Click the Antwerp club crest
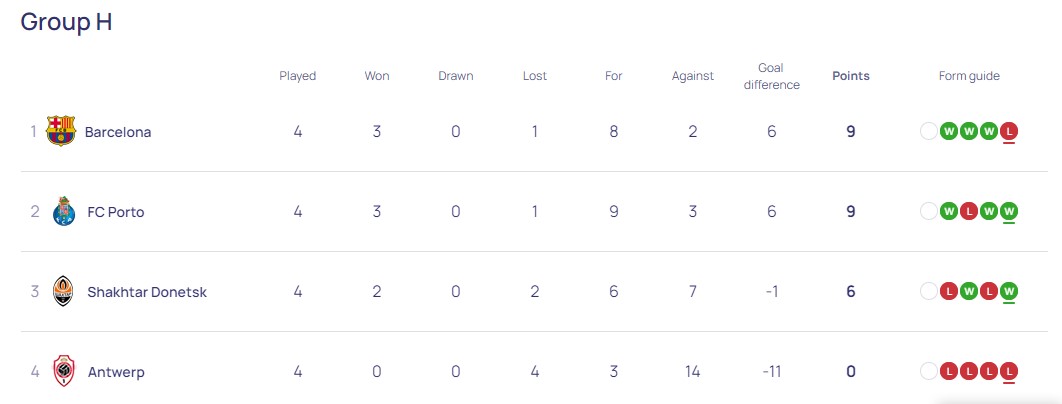 tap(64, 371)
